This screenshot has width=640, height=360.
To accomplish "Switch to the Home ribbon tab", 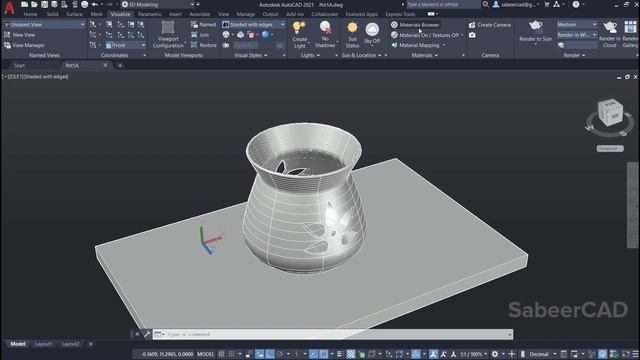I will click(30, 14).
